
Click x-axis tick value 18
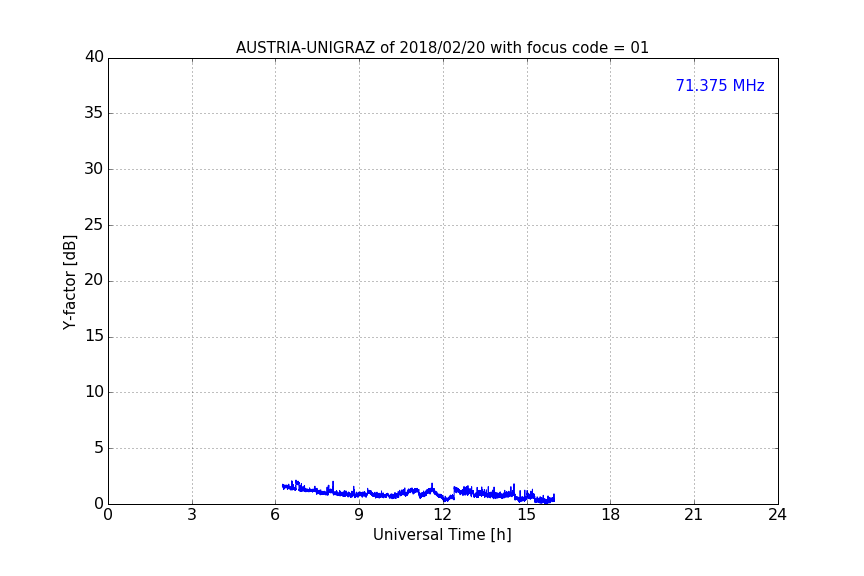(x=611, y=515)
